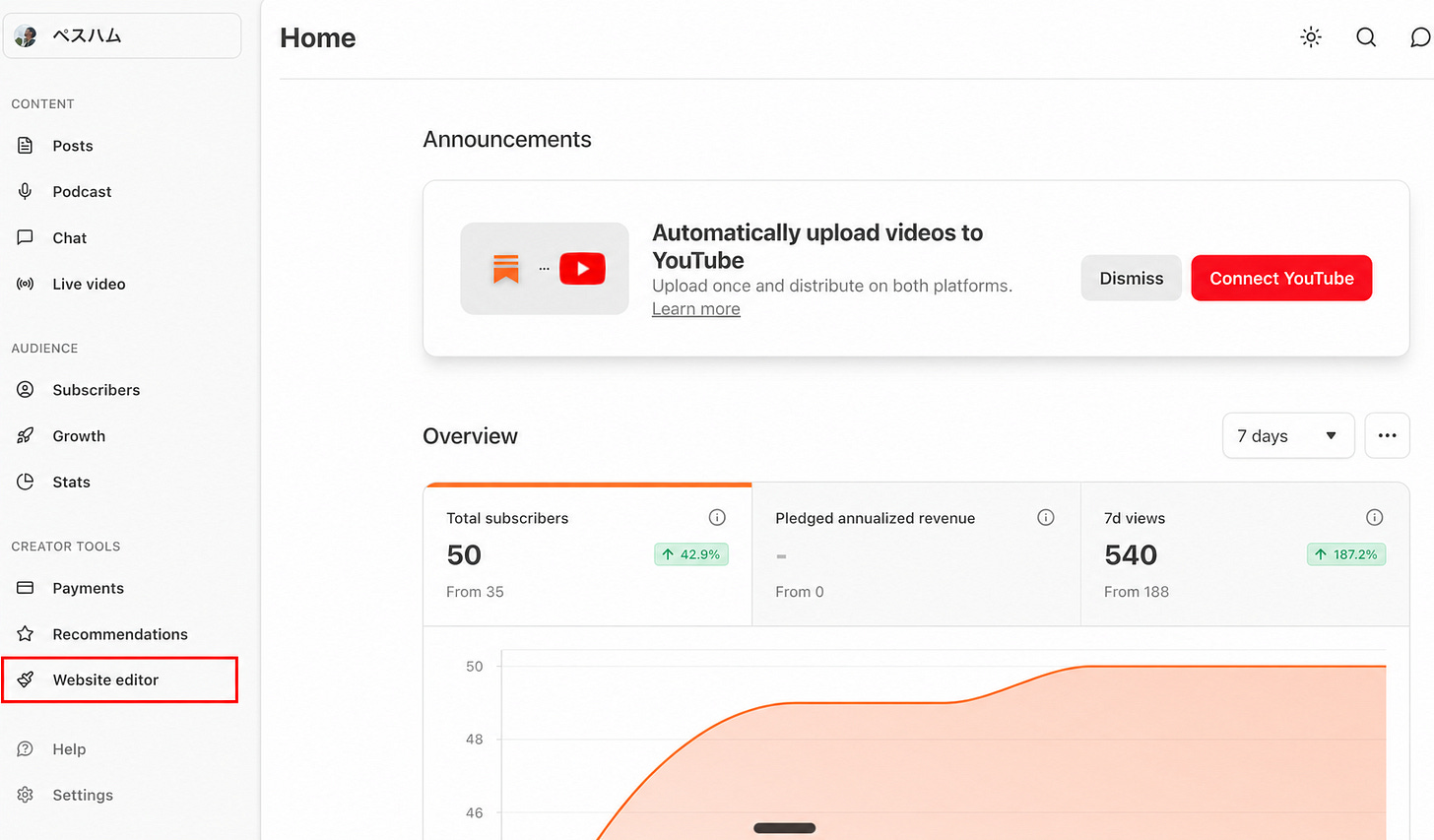
Task: Open the Website editor
Action: point(120,679)
